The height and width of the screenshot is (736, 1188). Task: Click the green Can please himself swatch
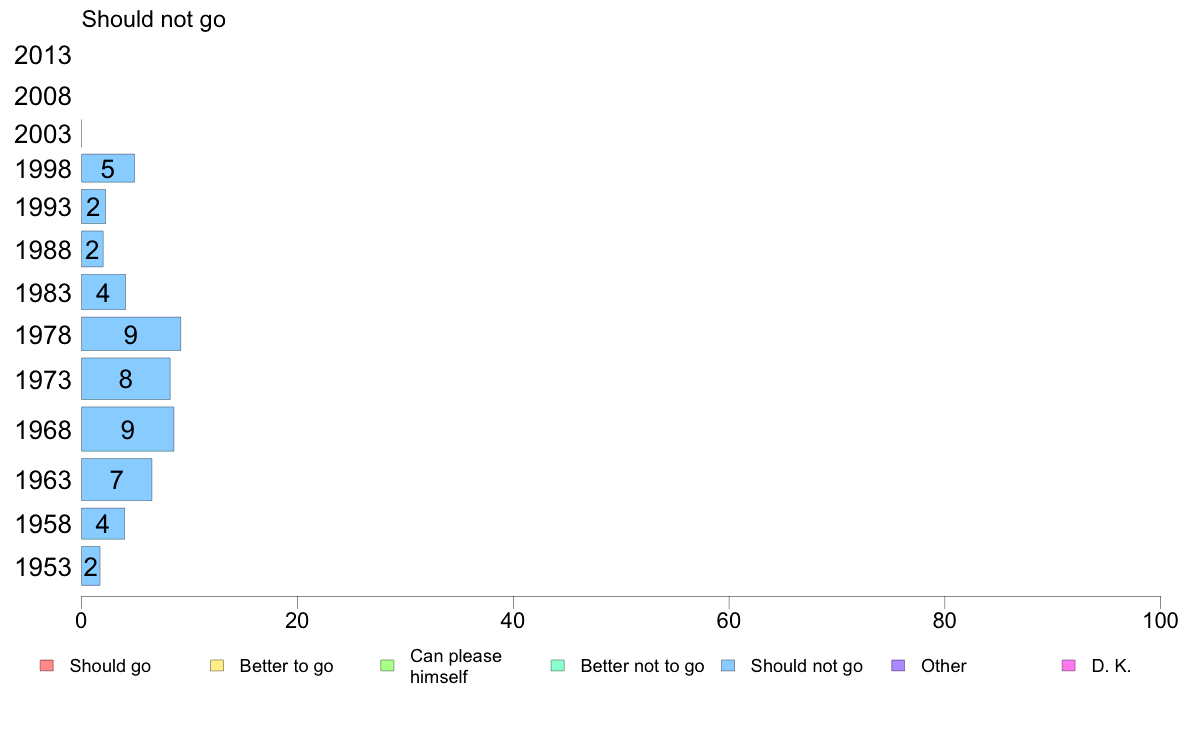click(387, 666)
